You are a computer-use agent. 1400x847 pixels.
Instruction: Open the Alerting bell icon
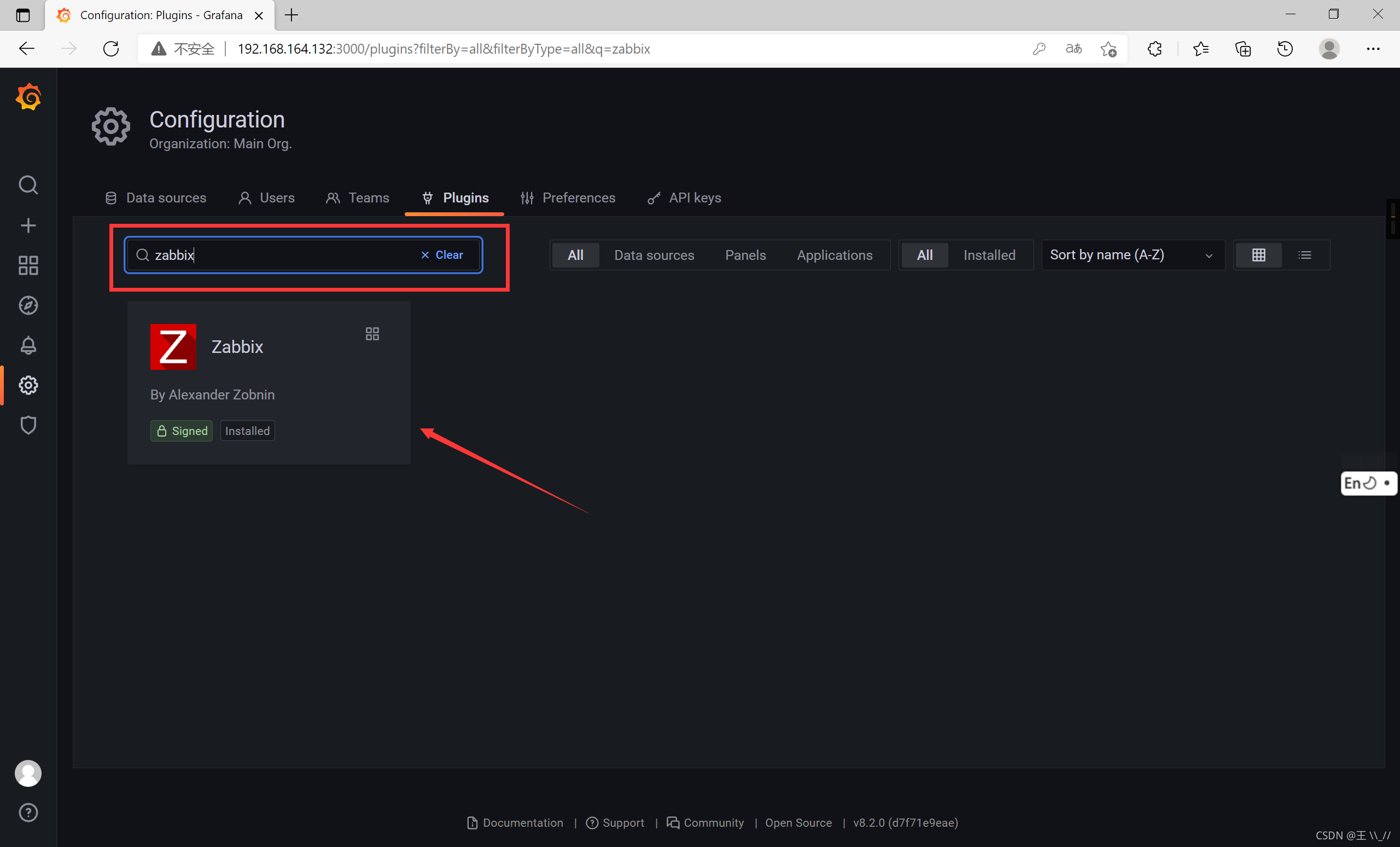click(x=28, y=345)
